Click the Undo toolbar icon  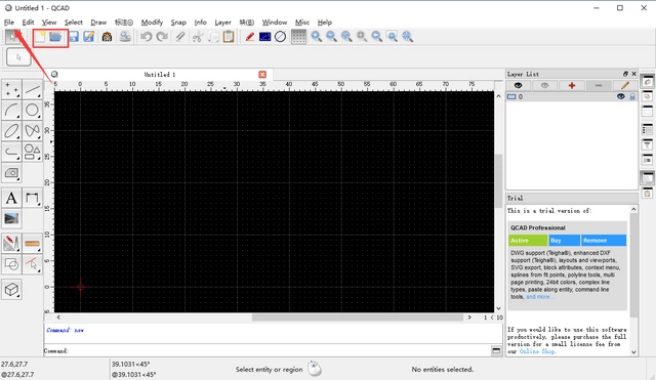(x=146, y=37)
